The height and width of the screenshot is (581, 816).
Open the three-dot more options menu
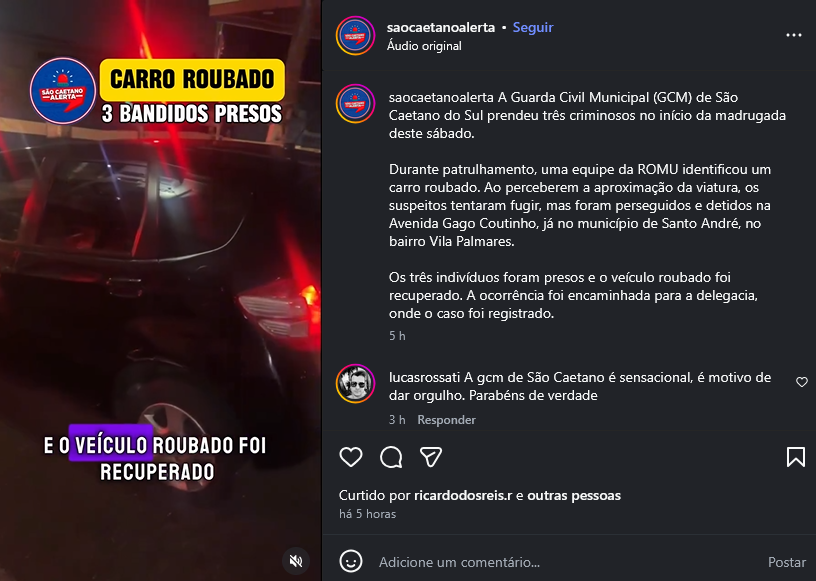pyautogui.click(x=794, y=35)
